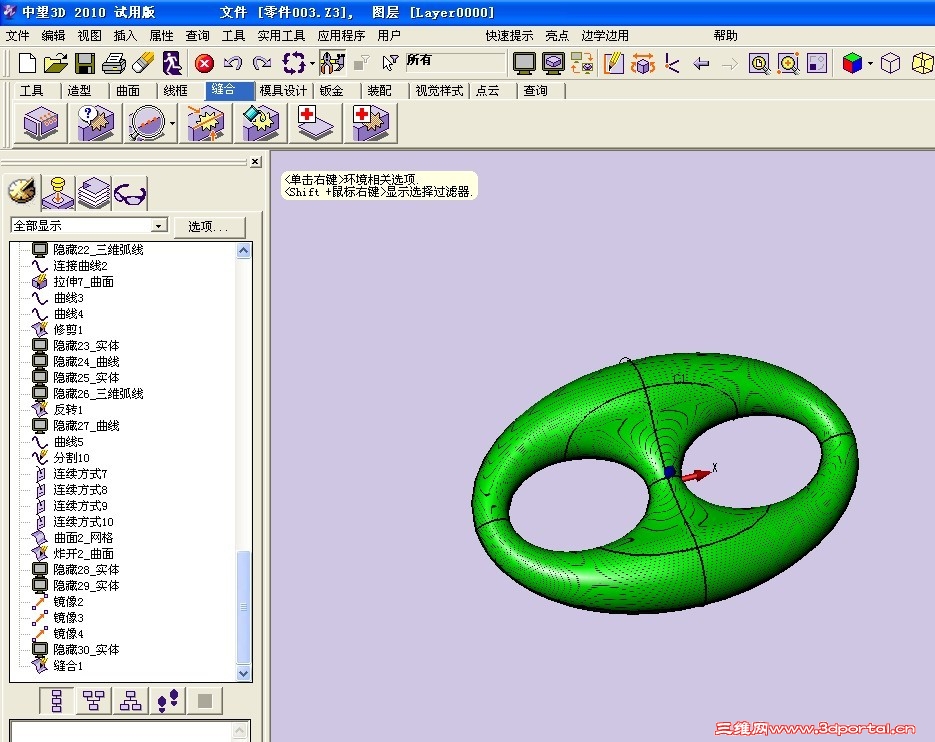
Task: Click the Redo arrow icon
Action: (262, 63)
